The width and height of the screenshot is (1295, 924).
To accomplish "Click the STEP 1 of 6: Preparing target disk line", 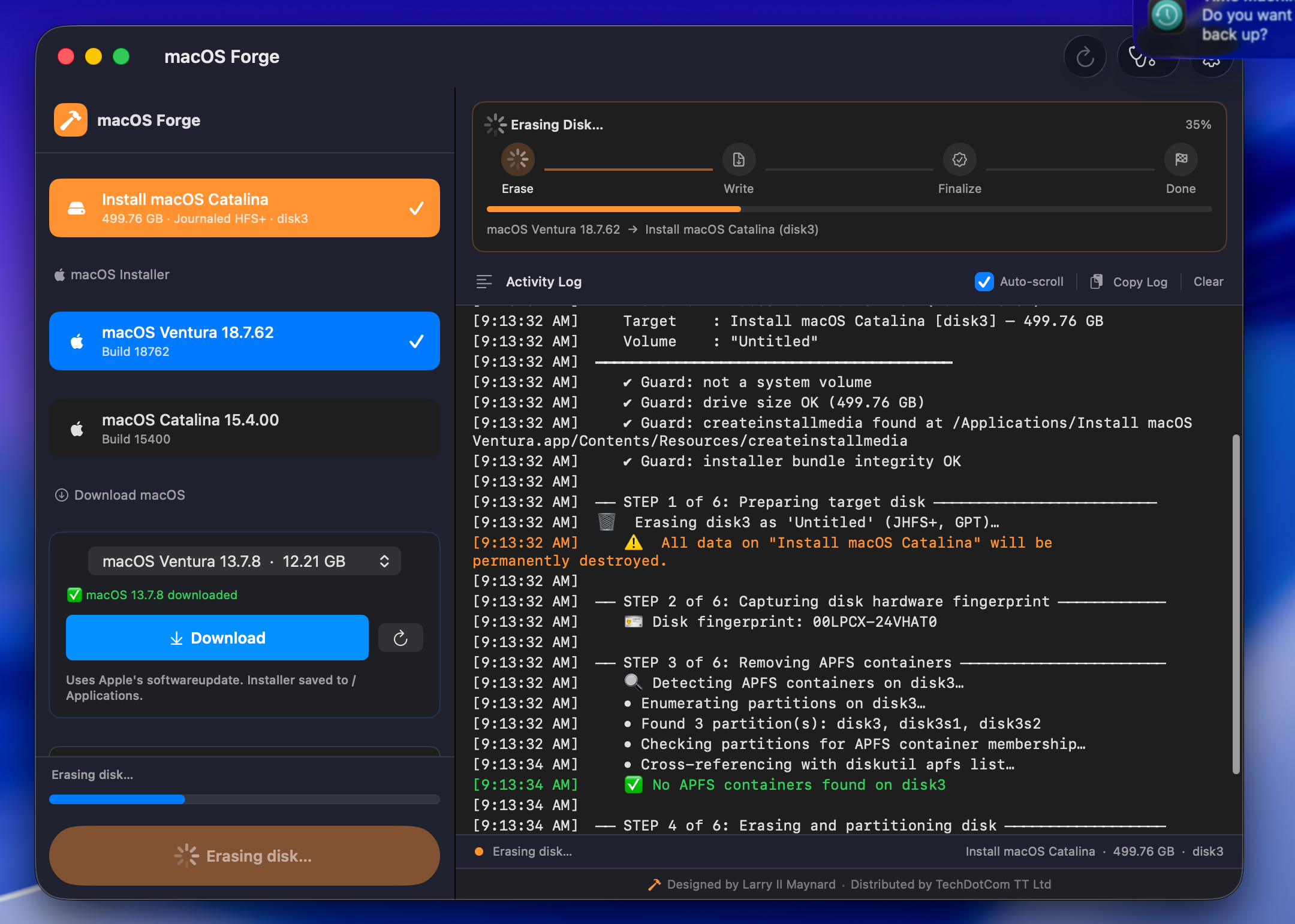I will 814,502.
